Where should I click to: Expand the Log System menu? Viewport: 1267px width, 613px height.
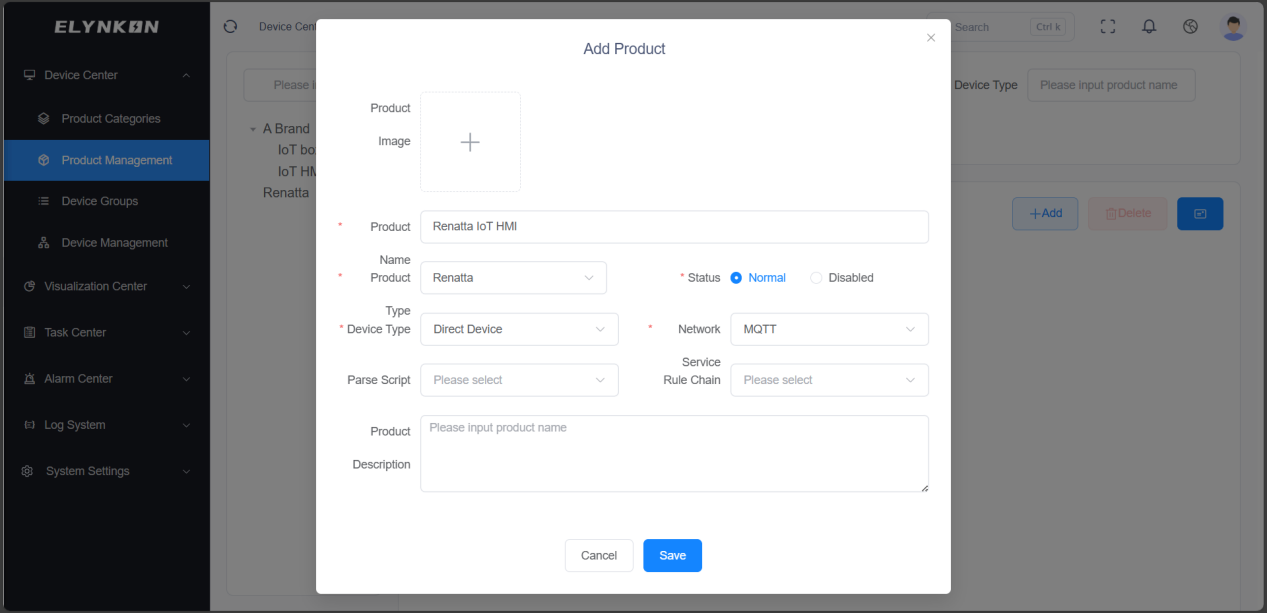[186, 425]
